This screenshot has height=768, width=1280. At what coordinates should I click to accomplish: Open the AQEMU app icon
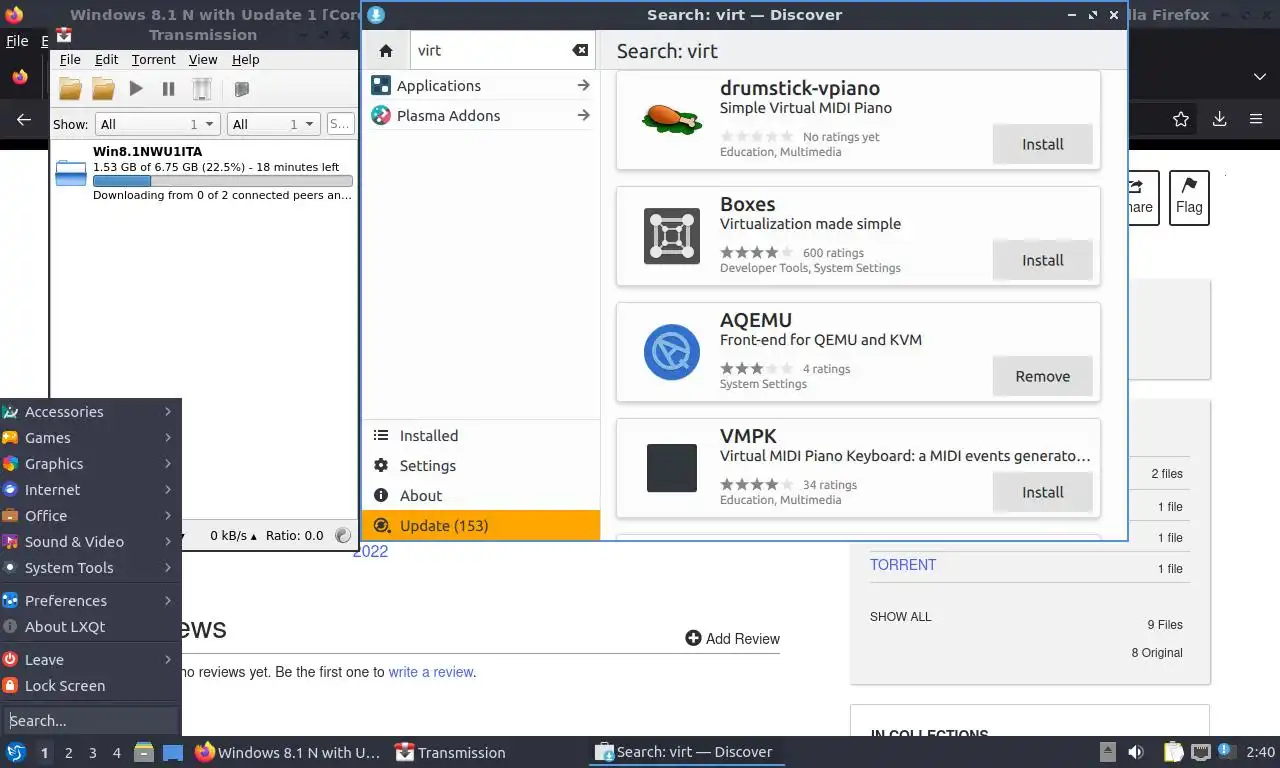pyautogui.click(x=671, y=352)
